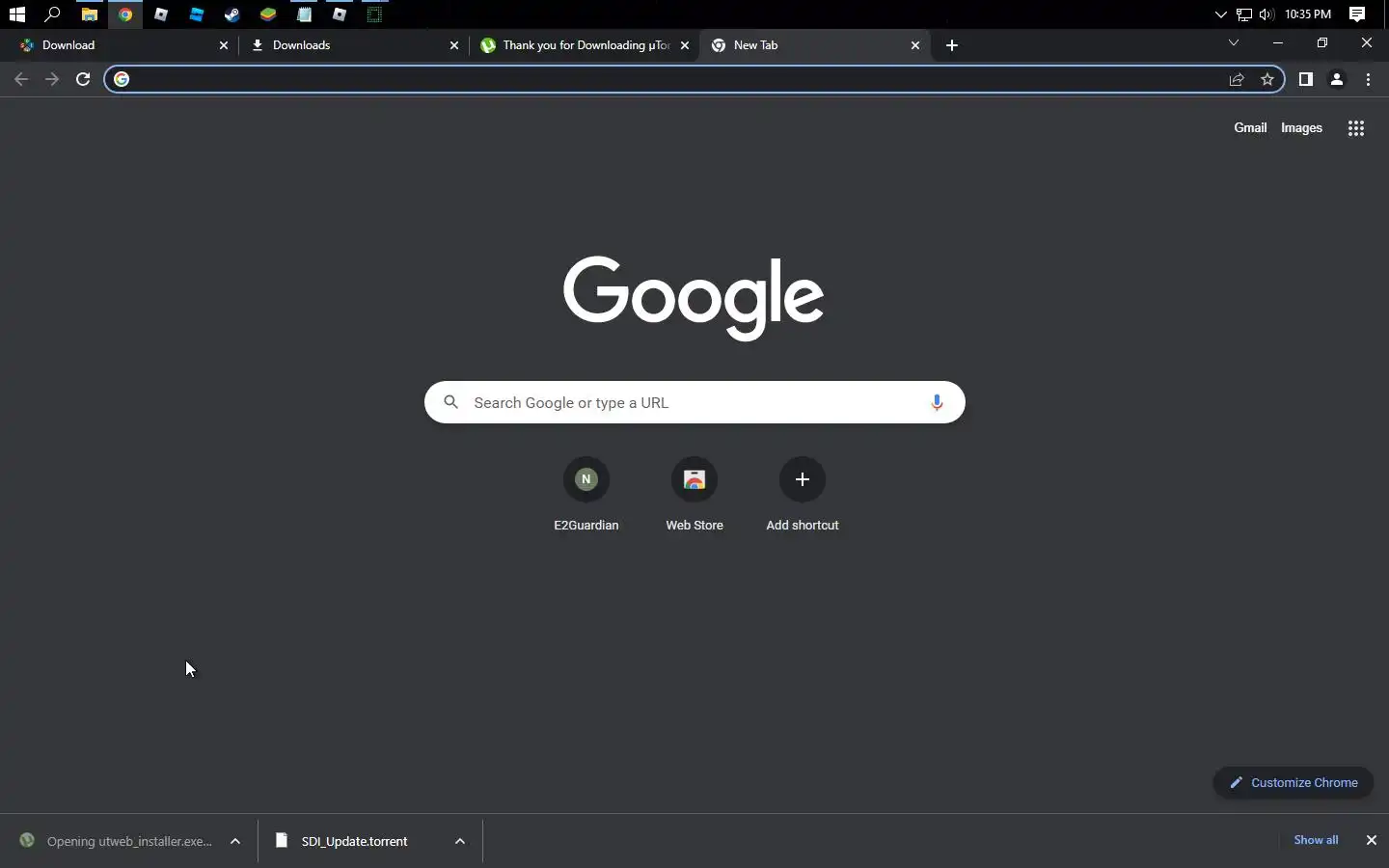Click the taskbar clock showing 10:35 PM
Viewport: 1389px width, 868px height.
1308,14
